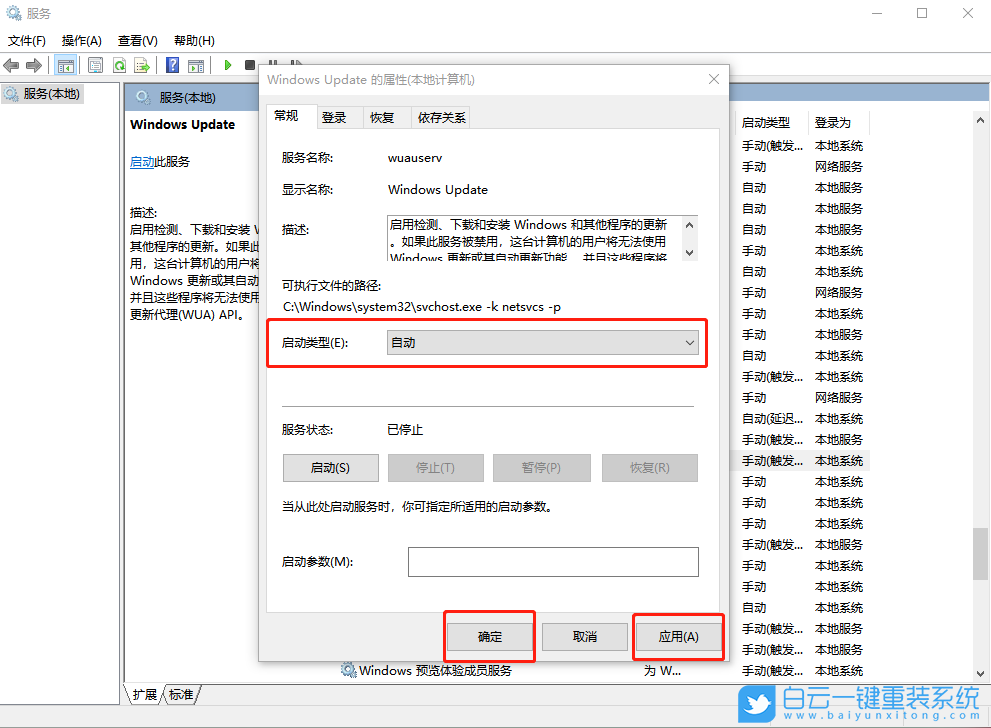
Task: Click the 标准 tab at the bottom
Action: pyautogui.click(x=179, y=693)
